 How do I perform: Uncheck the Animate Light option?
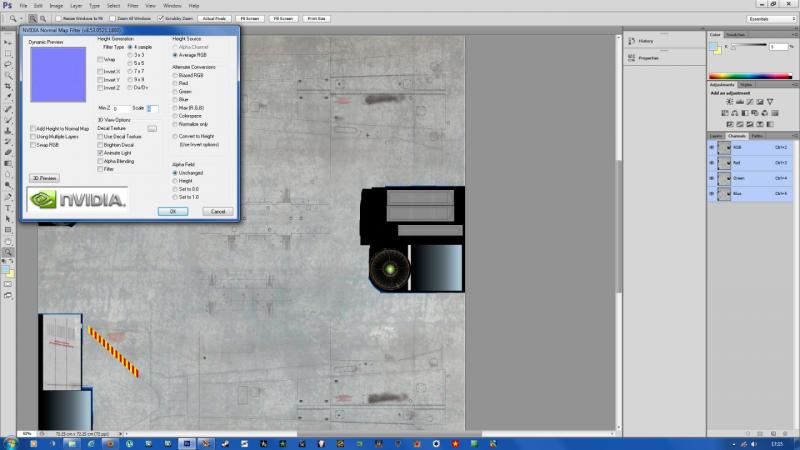click(100, 153)
